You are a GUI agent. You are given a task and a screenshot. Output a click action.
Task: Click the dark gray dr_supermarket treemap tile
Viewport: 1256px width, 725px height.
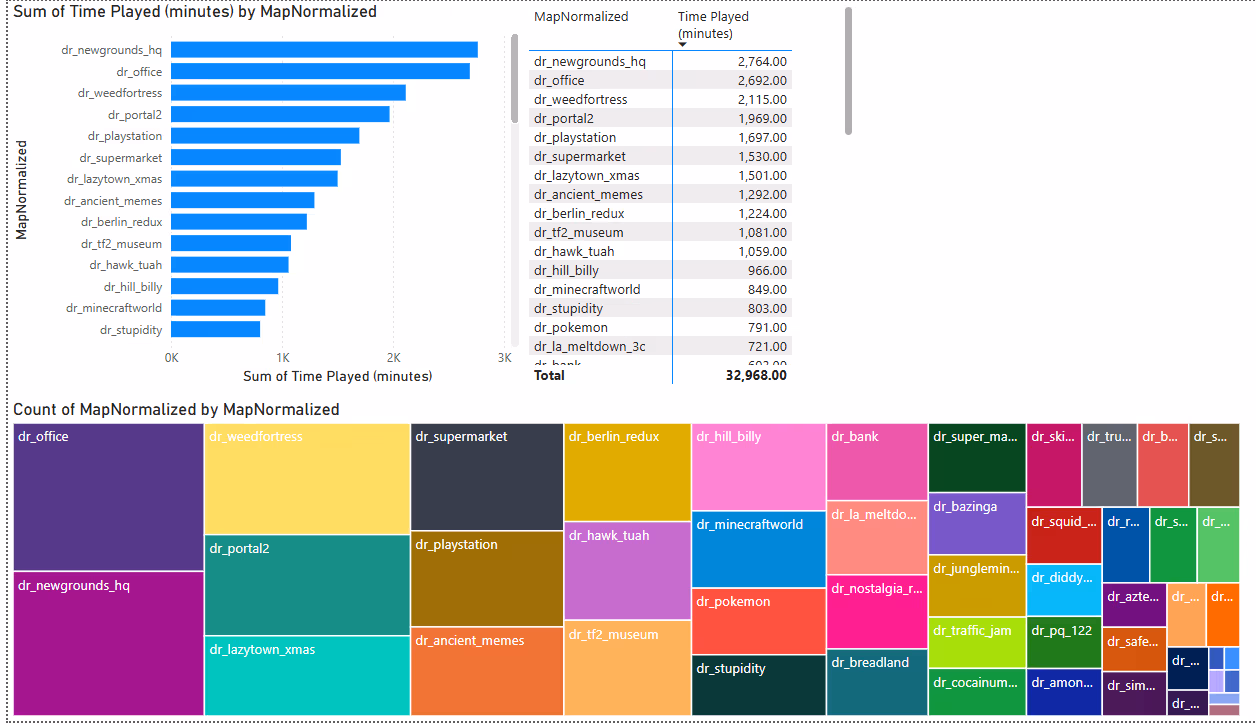click(x=487, y=477)
